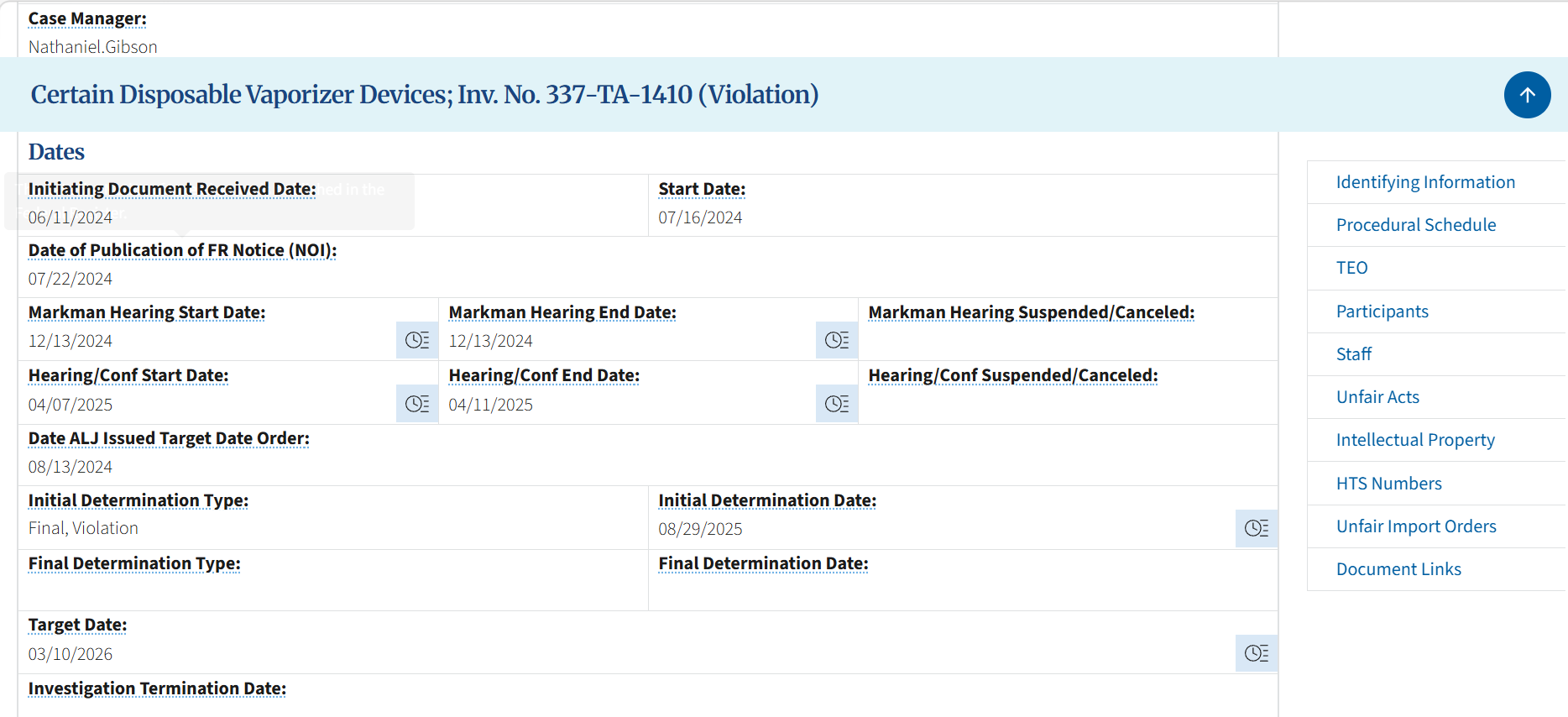The height and width of the screenshot is (717, 1568).
Task: View Unfair Import Orders section
Action: pyautogui.click(x=1416, y=526)
